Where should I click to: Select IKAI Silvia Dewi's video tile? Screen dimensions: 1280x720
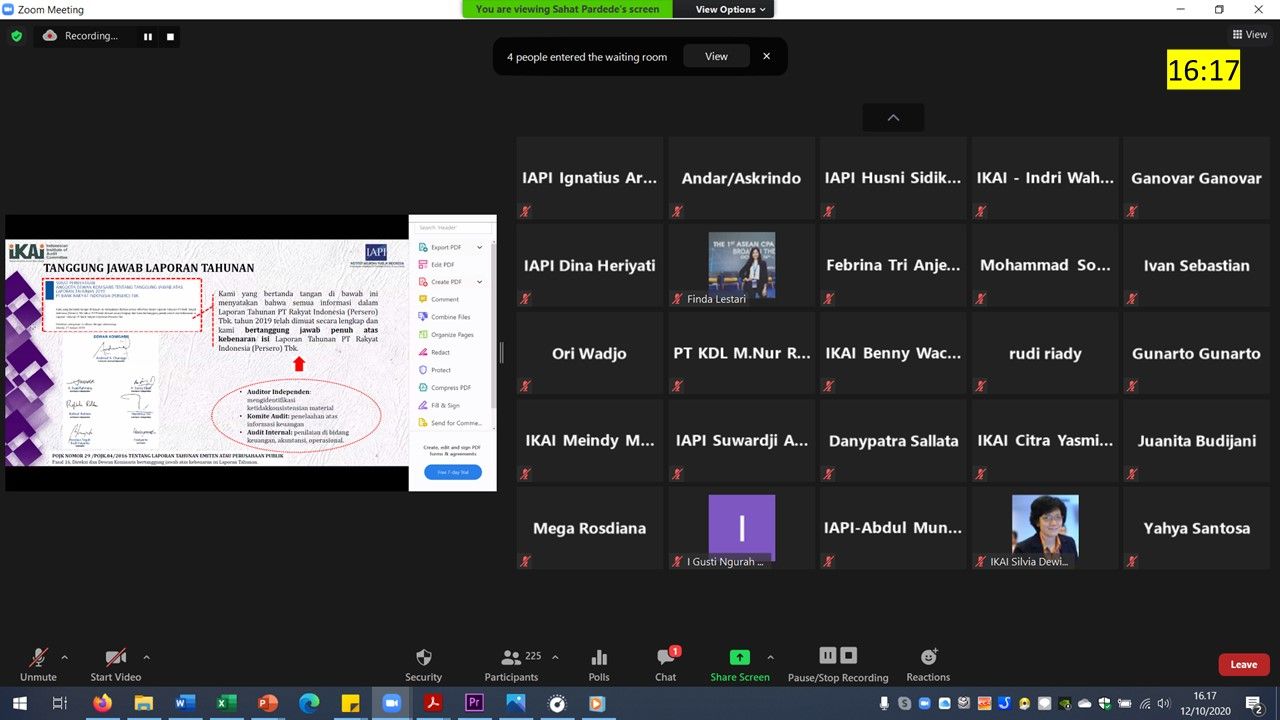click(1045, 528)
